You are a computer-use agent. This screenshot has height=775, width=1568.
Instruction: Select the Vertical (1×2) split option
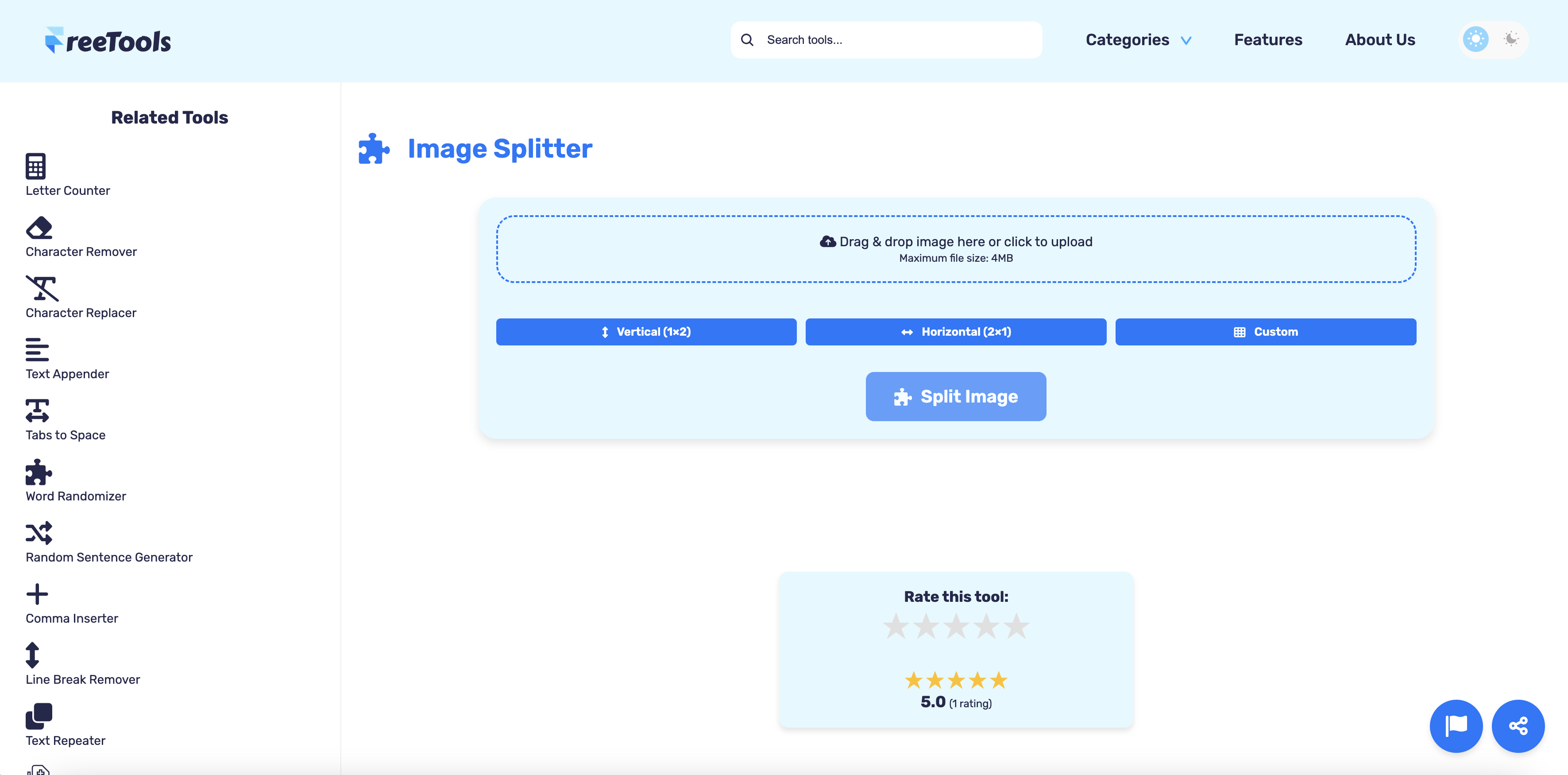[646, 332]
